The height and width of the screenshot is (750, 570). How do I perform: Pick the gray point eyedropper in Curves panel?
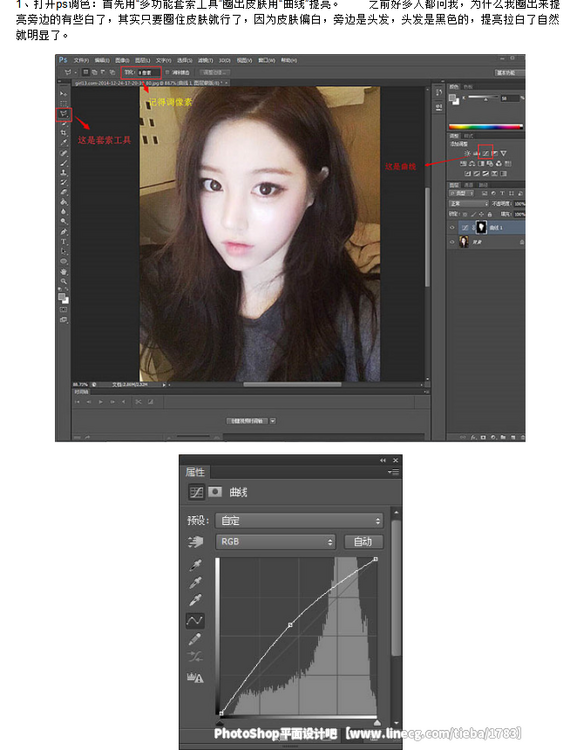195,583
